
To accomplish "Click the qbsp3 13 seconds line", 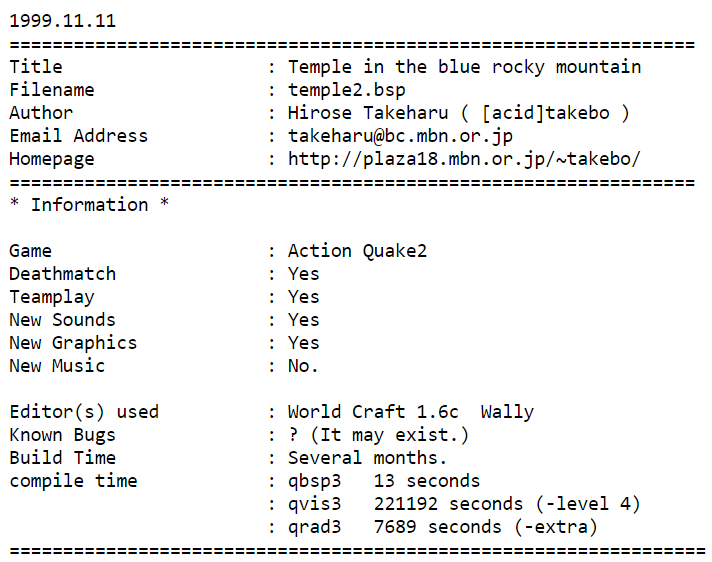I will (384, 481).
